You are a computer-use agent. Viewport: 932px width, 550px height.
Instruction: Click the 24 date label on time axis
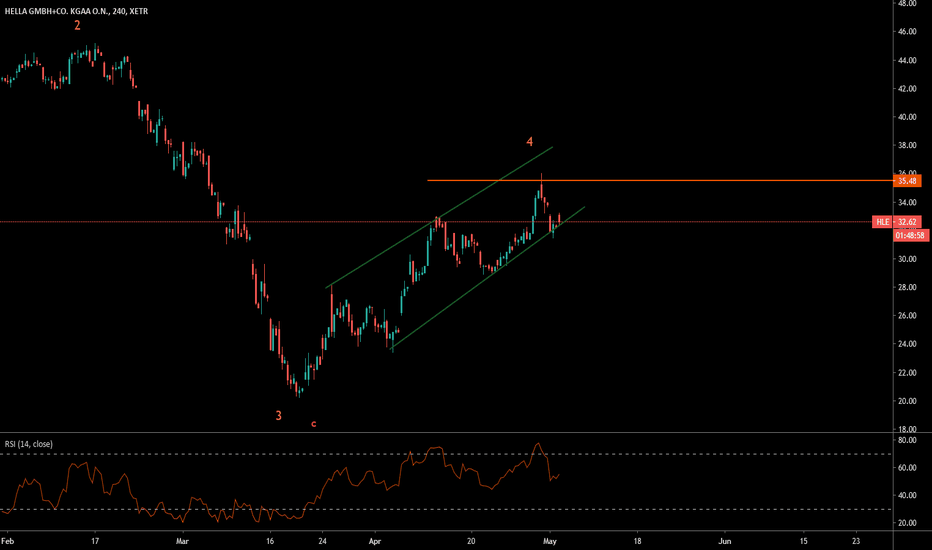click(322, 541)
